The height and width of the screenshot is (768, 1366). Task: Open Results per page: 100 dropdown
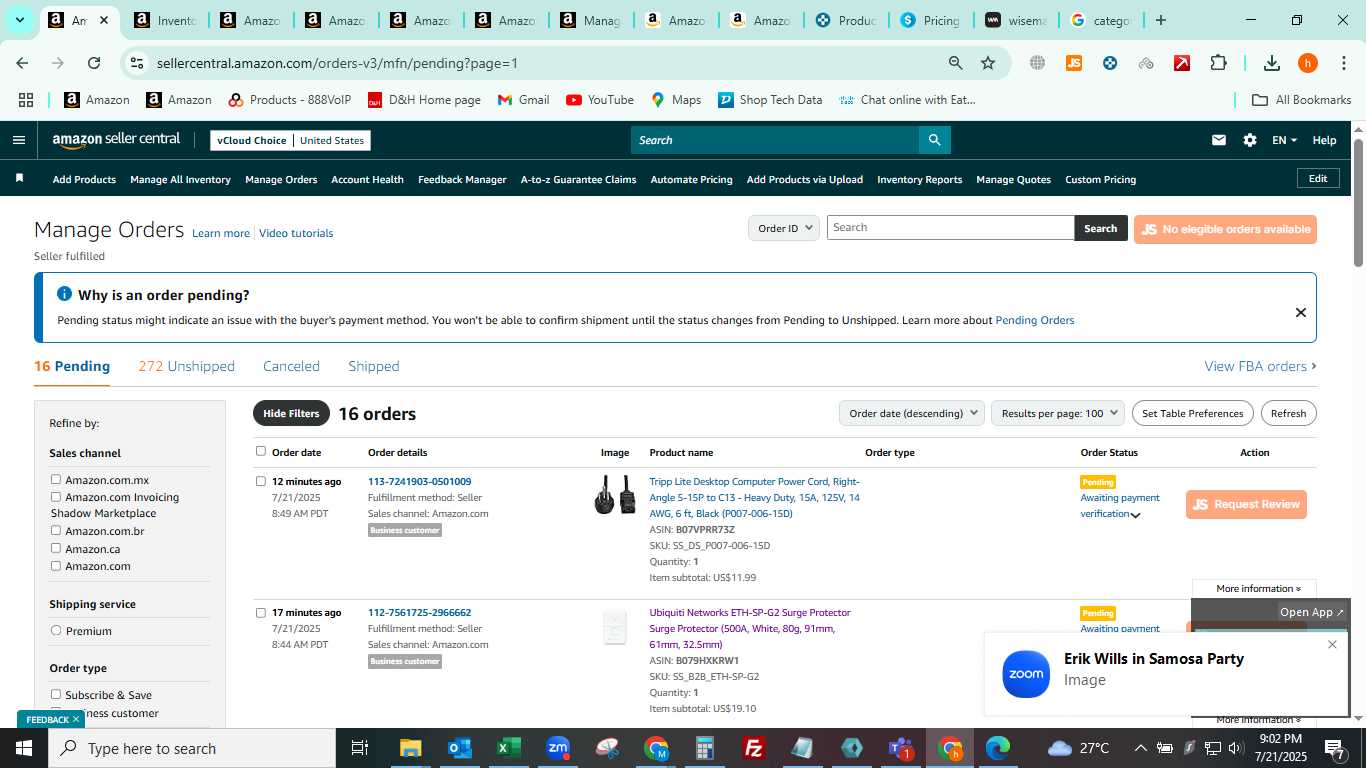[x=1058, y=413]
